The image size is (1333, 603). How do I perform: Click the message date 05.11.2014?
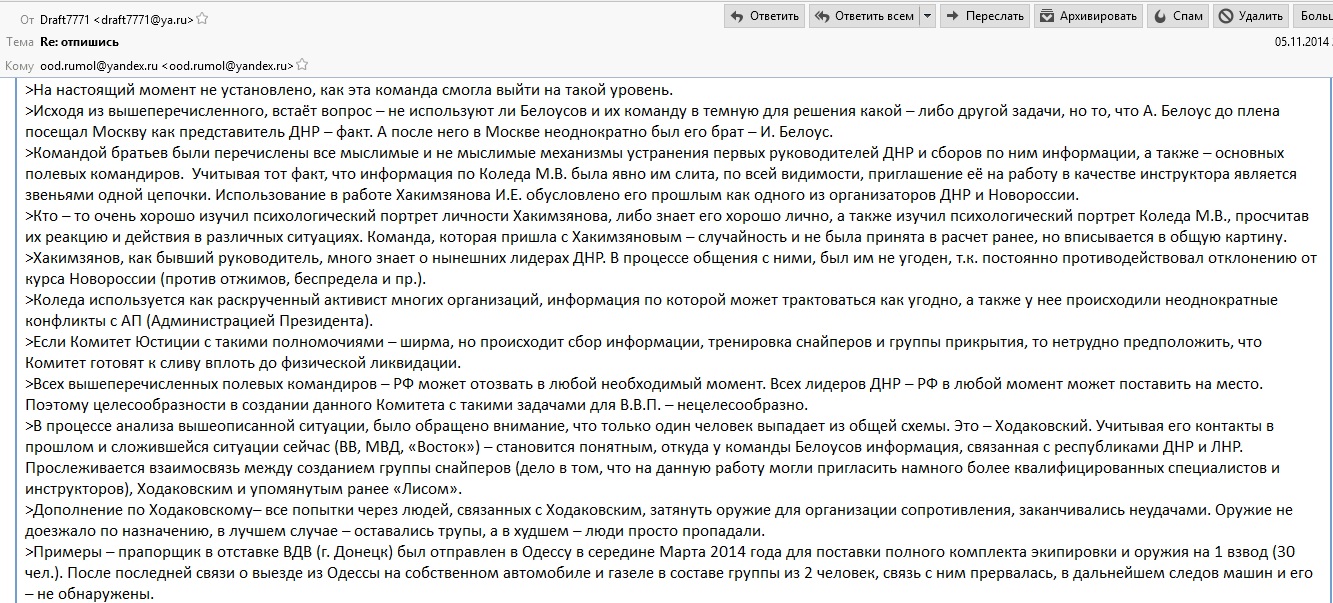tap(1302, 42)
